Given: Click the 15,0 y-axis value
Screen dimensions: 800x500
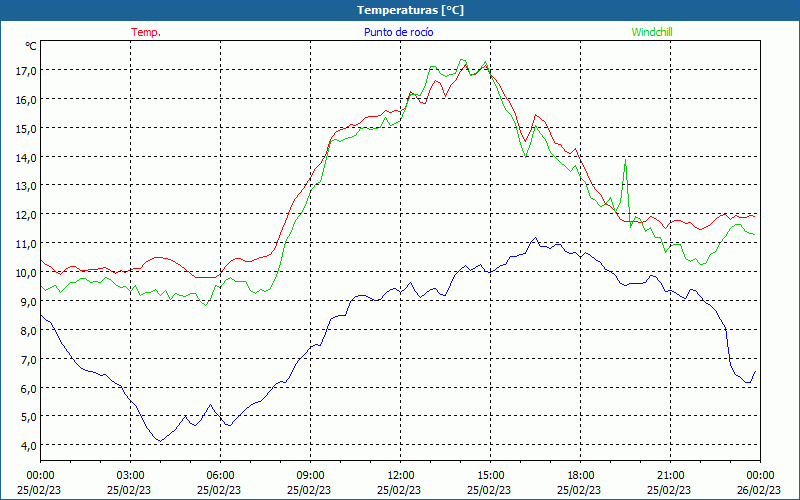Looking at the screenshot, I should point(26,129).
